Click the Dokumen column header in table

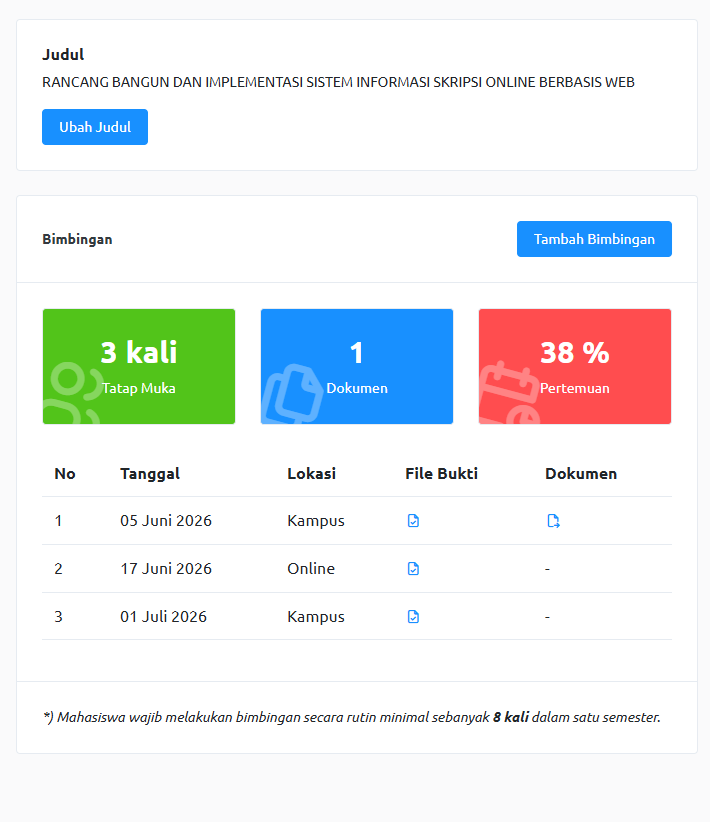click(581, 473)
